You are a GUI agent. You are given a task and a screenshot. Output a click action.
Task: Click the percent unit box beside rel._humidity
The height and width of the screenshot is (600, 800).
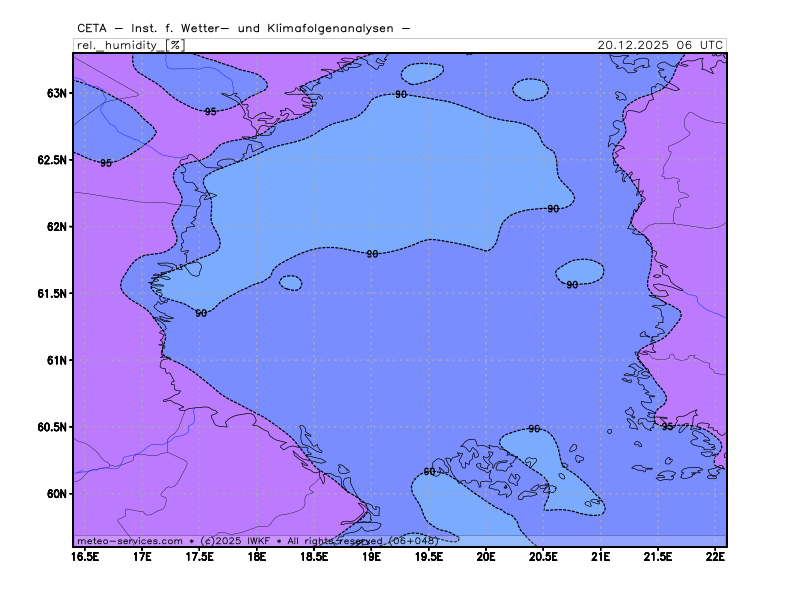tap(175, 45)
